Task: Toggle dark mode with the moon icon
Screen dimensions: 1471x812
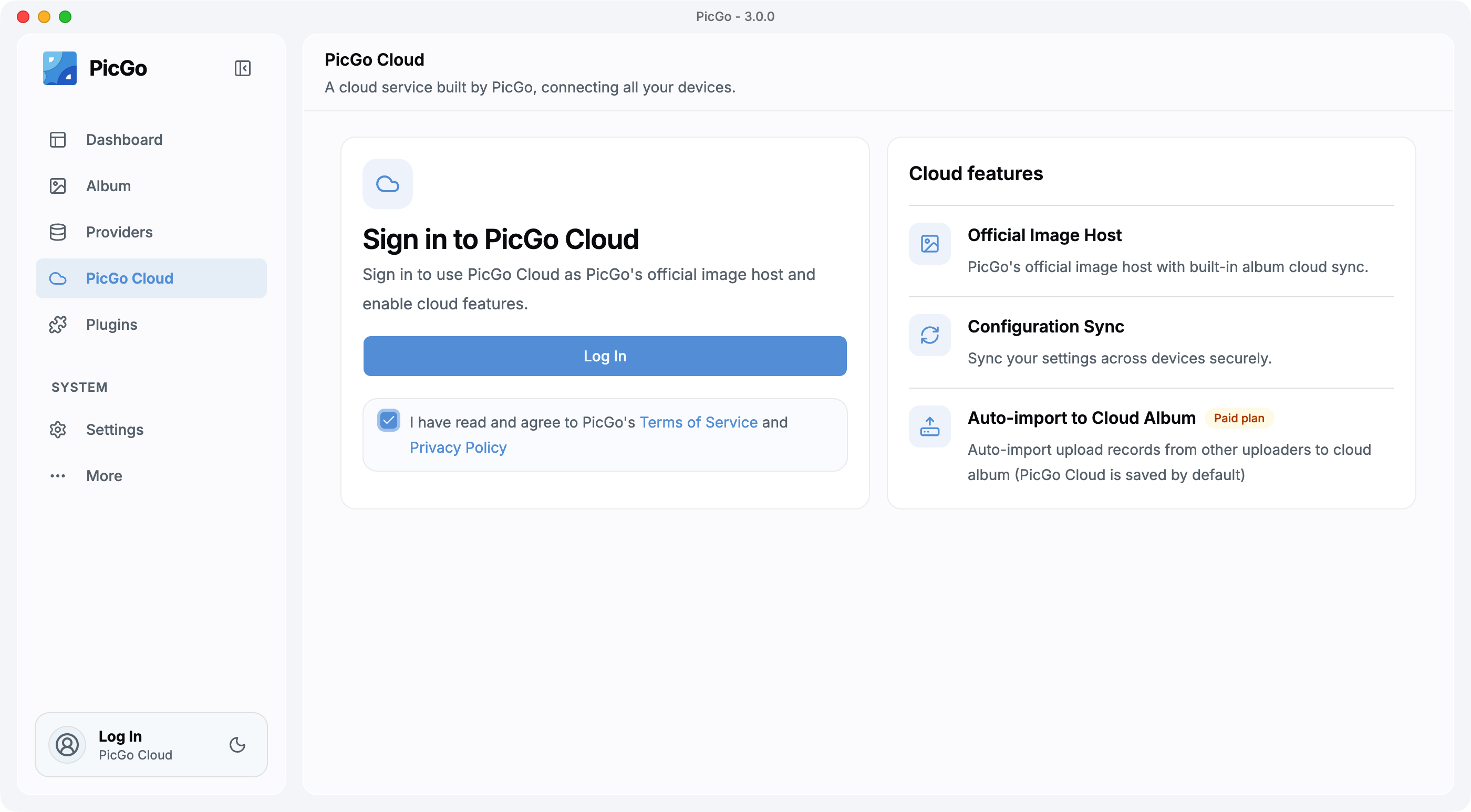Action: [237, 745]
